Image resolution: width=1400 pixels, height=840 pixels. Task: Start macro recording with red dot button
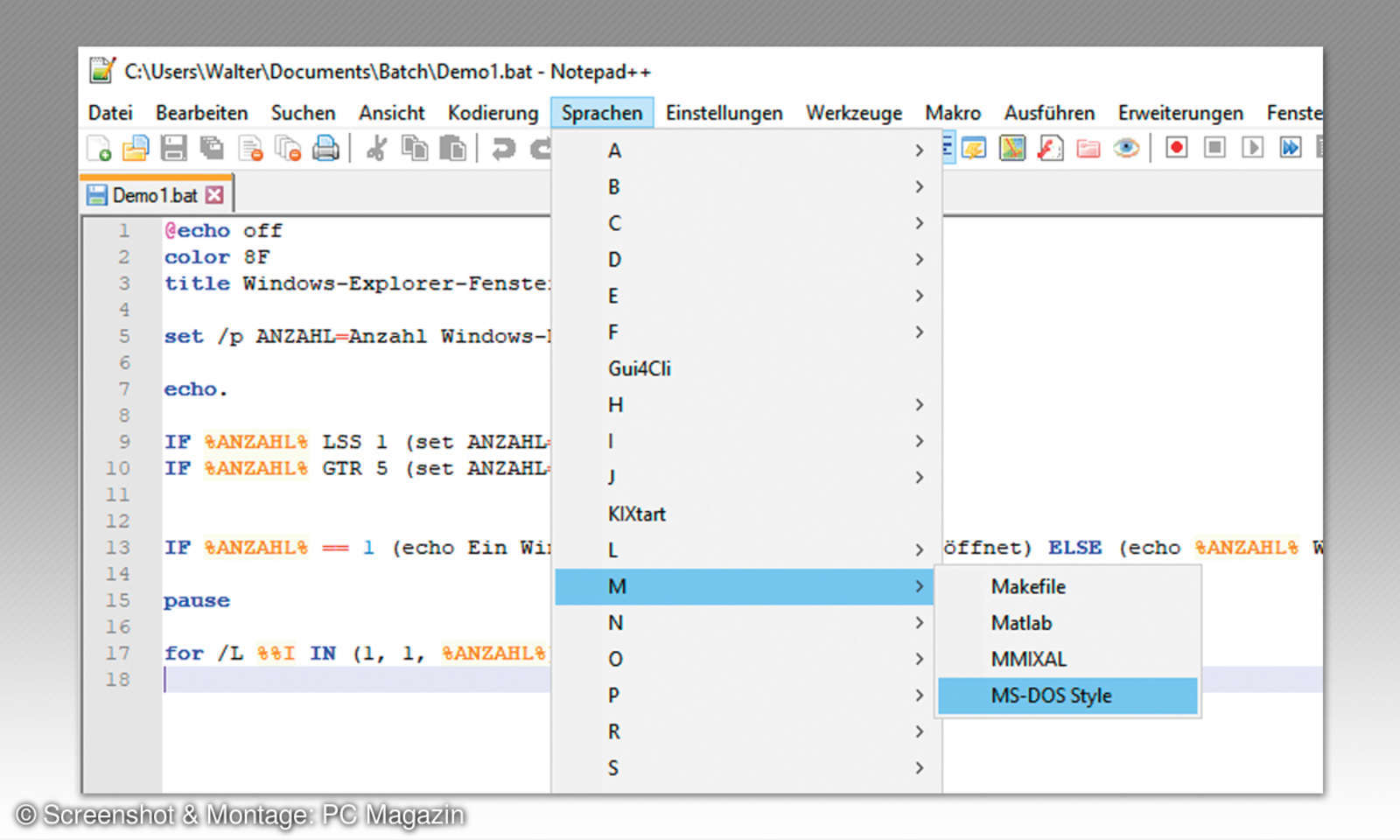point(1177,148)
